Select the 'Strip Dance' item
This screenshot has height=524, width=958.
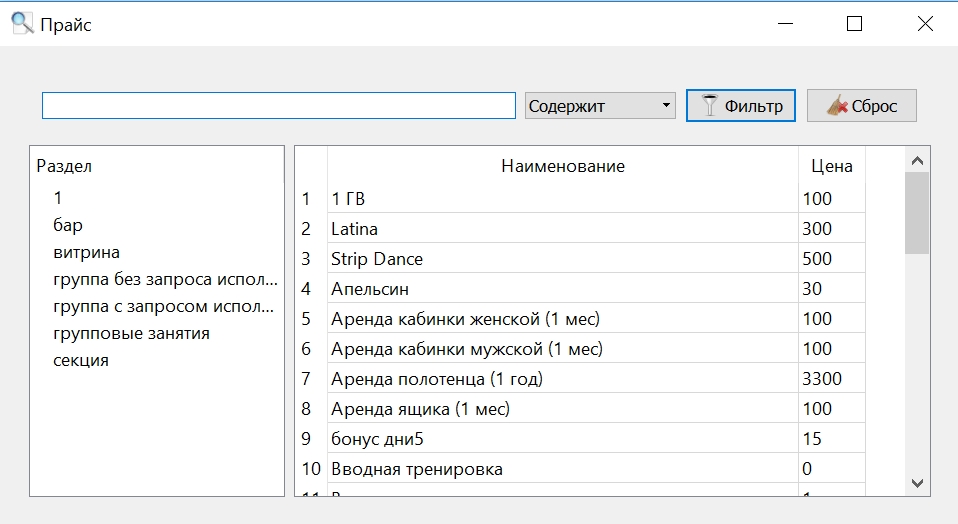click(563, 258)
